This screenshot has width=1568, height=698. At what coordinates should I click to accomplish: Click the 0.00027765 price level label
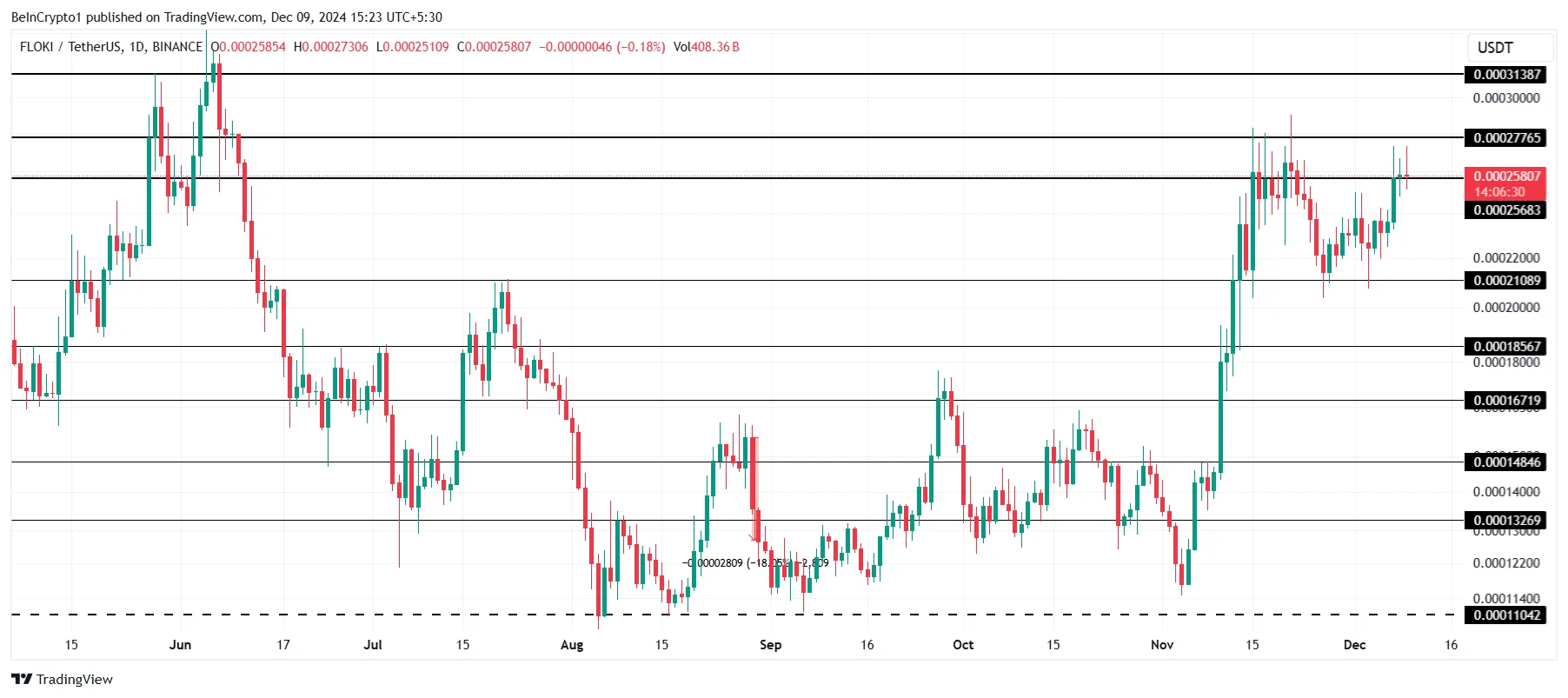click(1506, 138)
